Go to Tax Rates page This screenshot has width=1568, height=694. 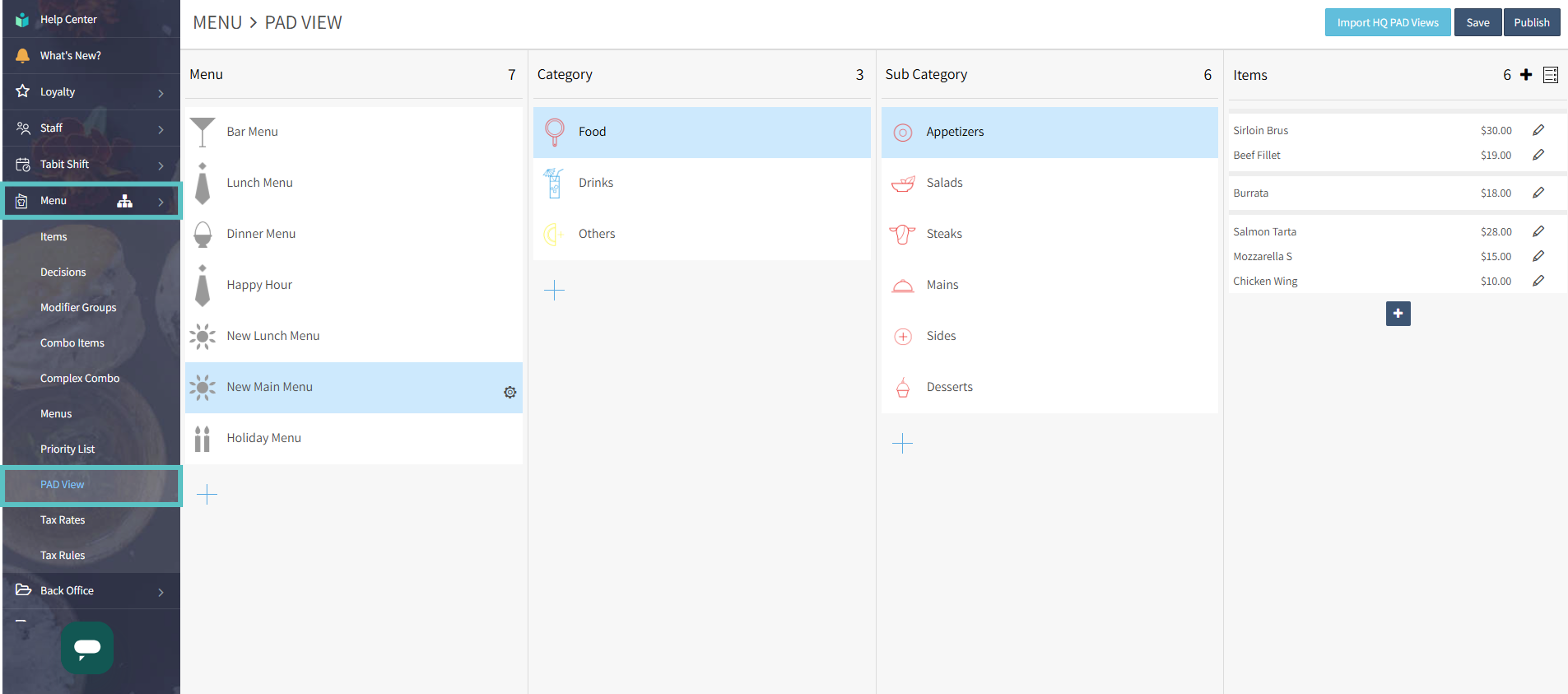point(62,519)
